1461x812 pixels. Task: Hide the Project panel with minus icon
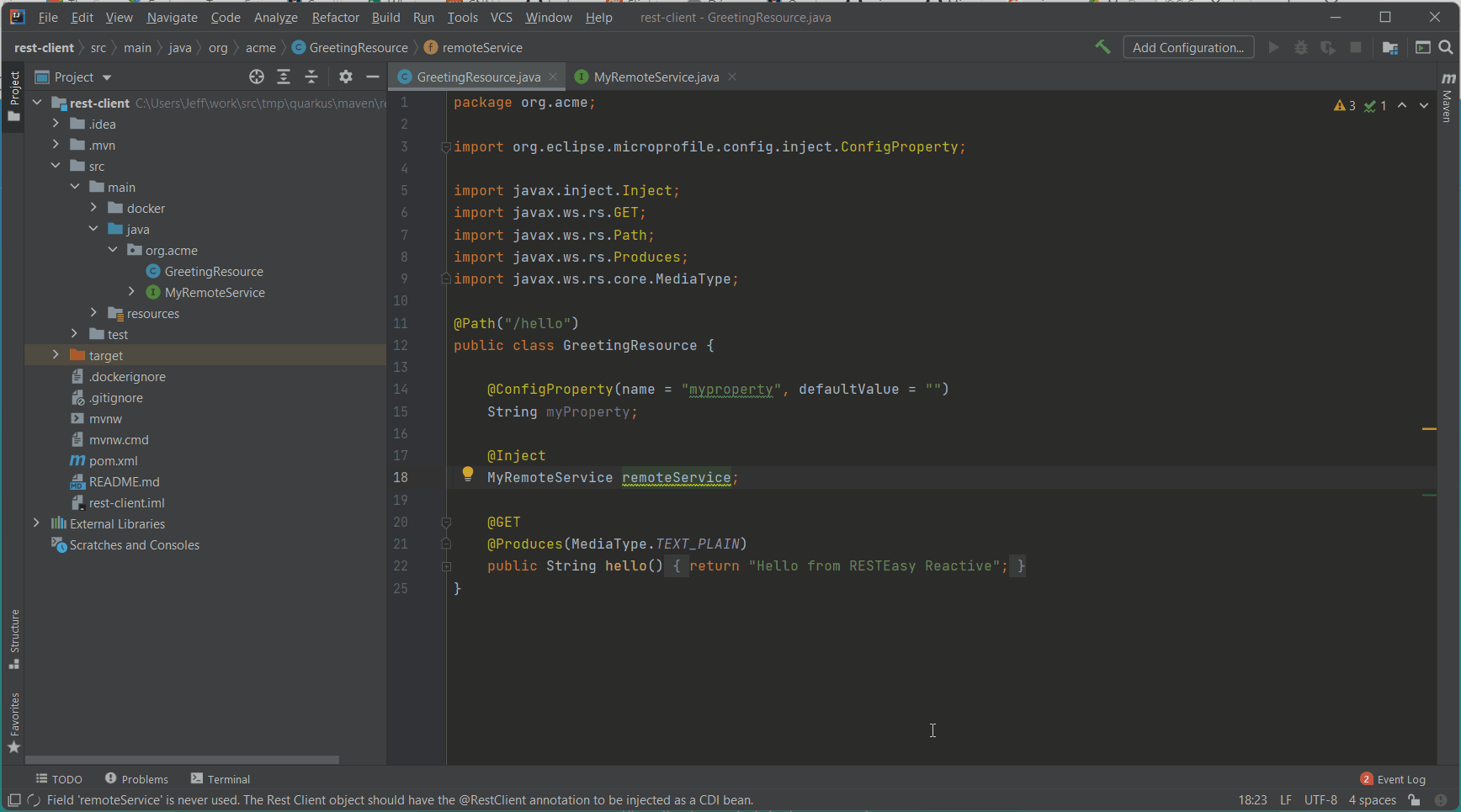373,77
